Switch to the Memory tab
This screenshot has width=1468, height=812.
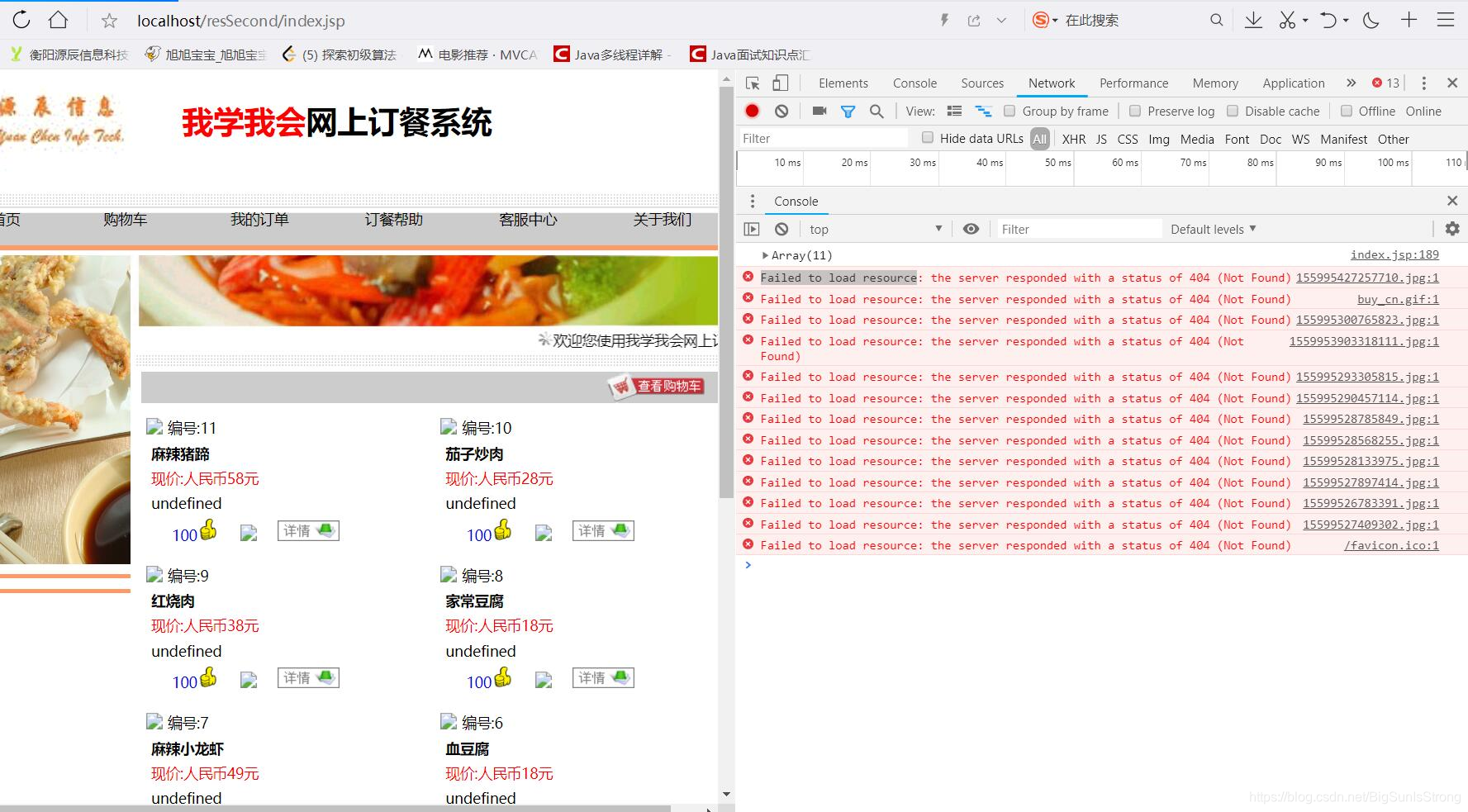[x=1215, y=83]
